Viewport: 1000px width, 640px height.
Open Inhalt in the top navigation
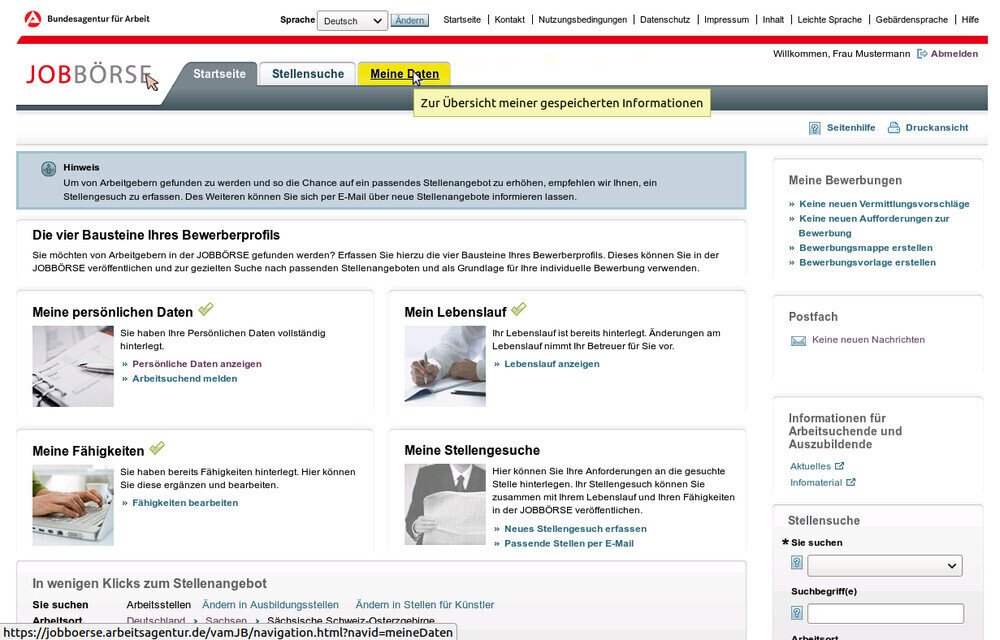tap(773, 20)
